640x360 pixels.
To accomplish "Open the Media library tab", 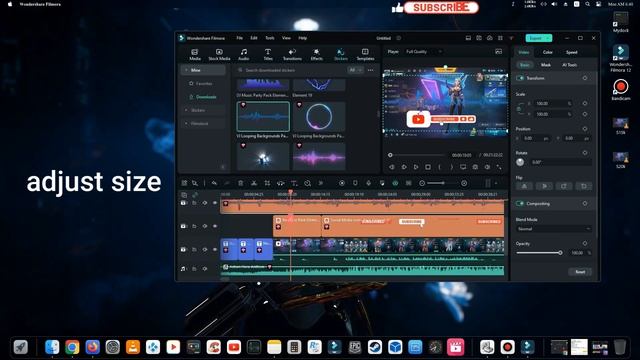I will click(195, 54).
